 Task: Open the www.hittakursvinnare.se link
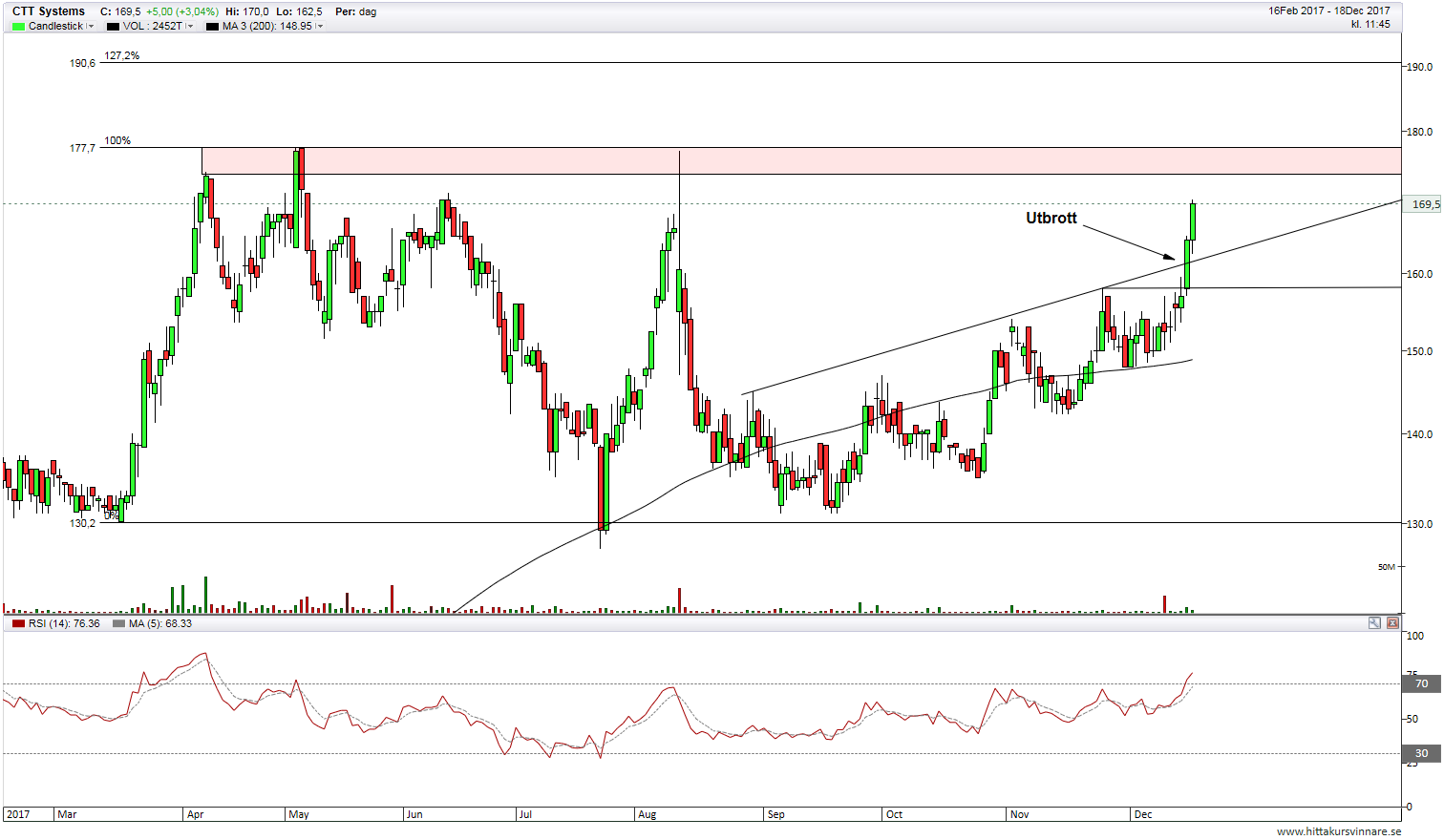[1338, 831]
